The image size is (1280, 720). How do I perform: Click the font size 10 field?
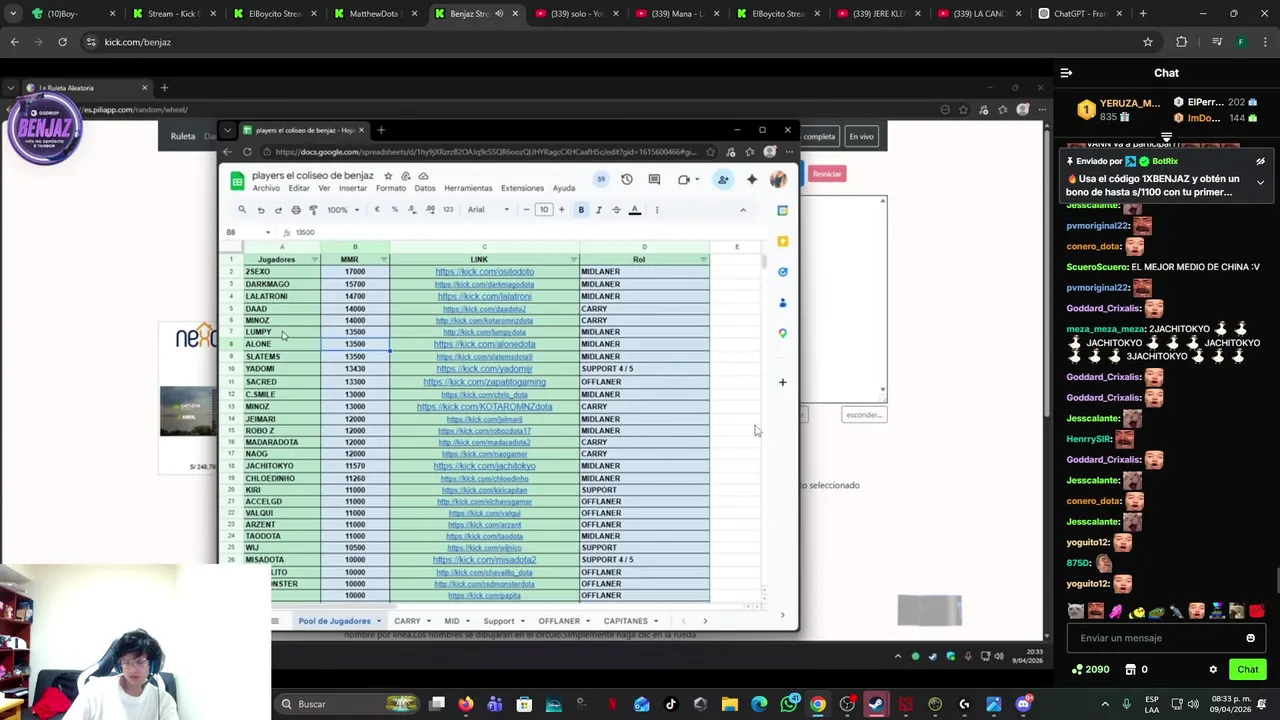click(x=544, y=210)
